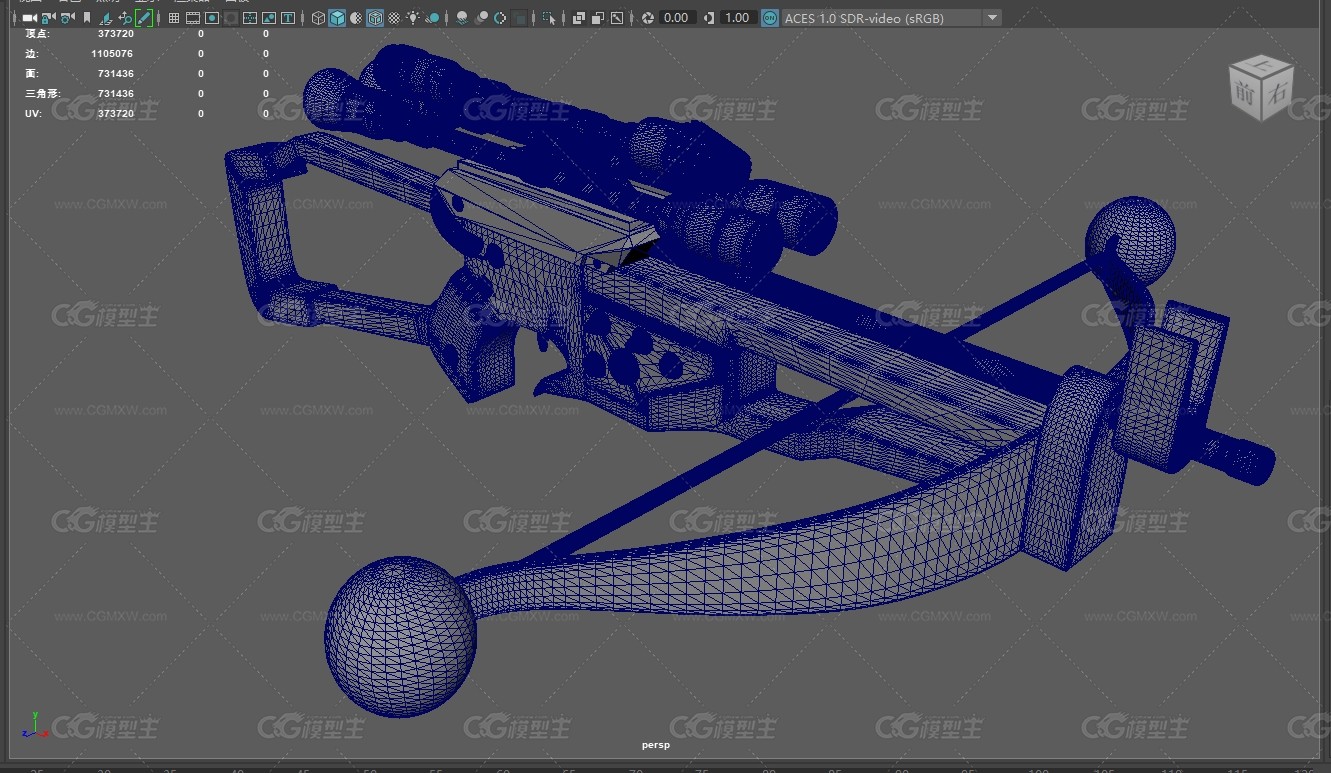This screenshot has width=1331, height=773.
Task: Toggle X-Ray display icon
Action: point(579,18)
